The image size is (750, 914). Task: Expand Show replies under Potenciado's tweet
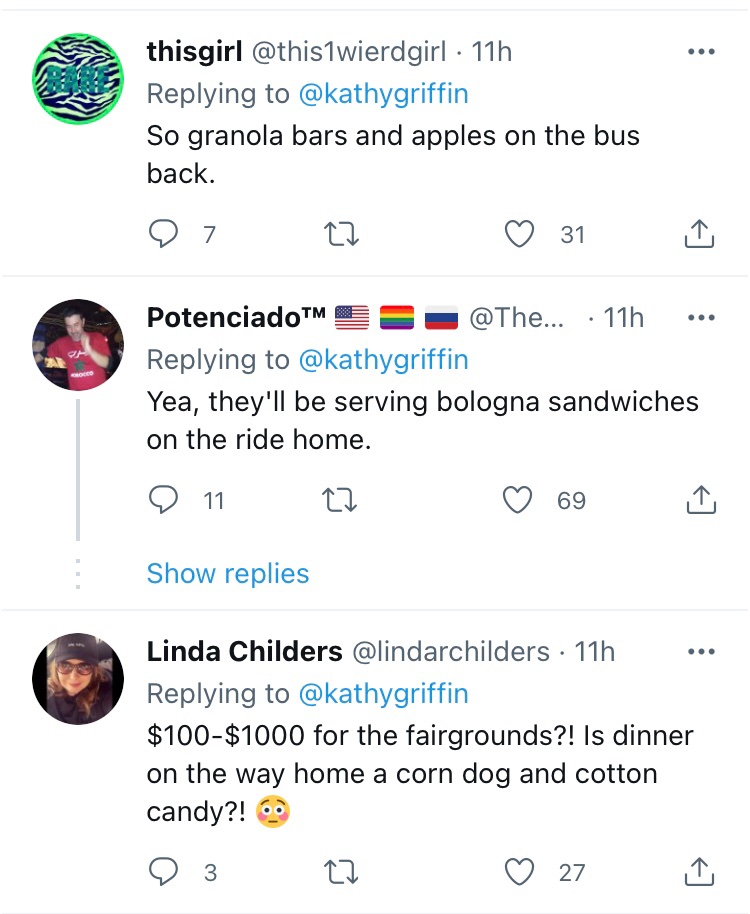pyautogui.click(x=228, y=573)
